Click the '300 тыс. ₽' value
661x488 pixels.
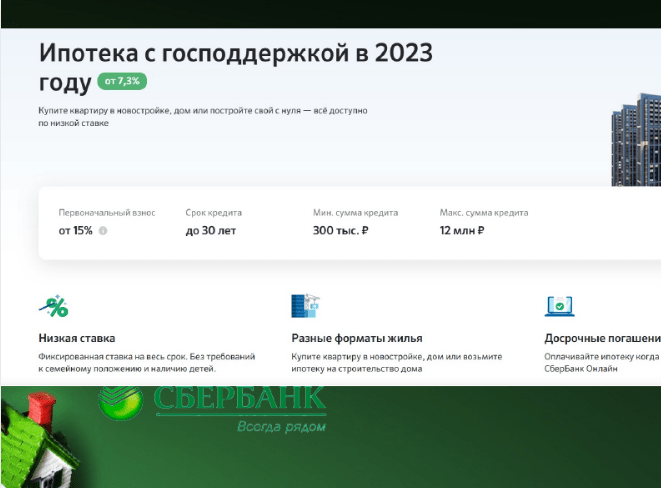point(341,231)
